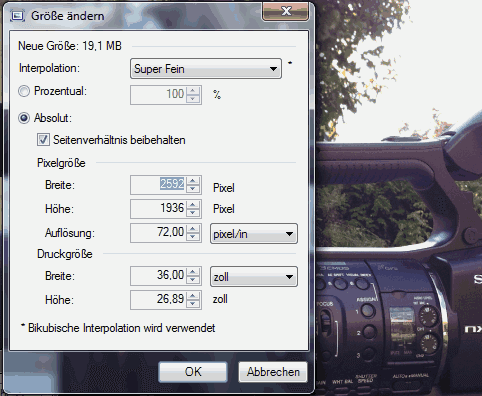
Task: Click the Größe ändern dialog title icon
Action: (17, 16)
